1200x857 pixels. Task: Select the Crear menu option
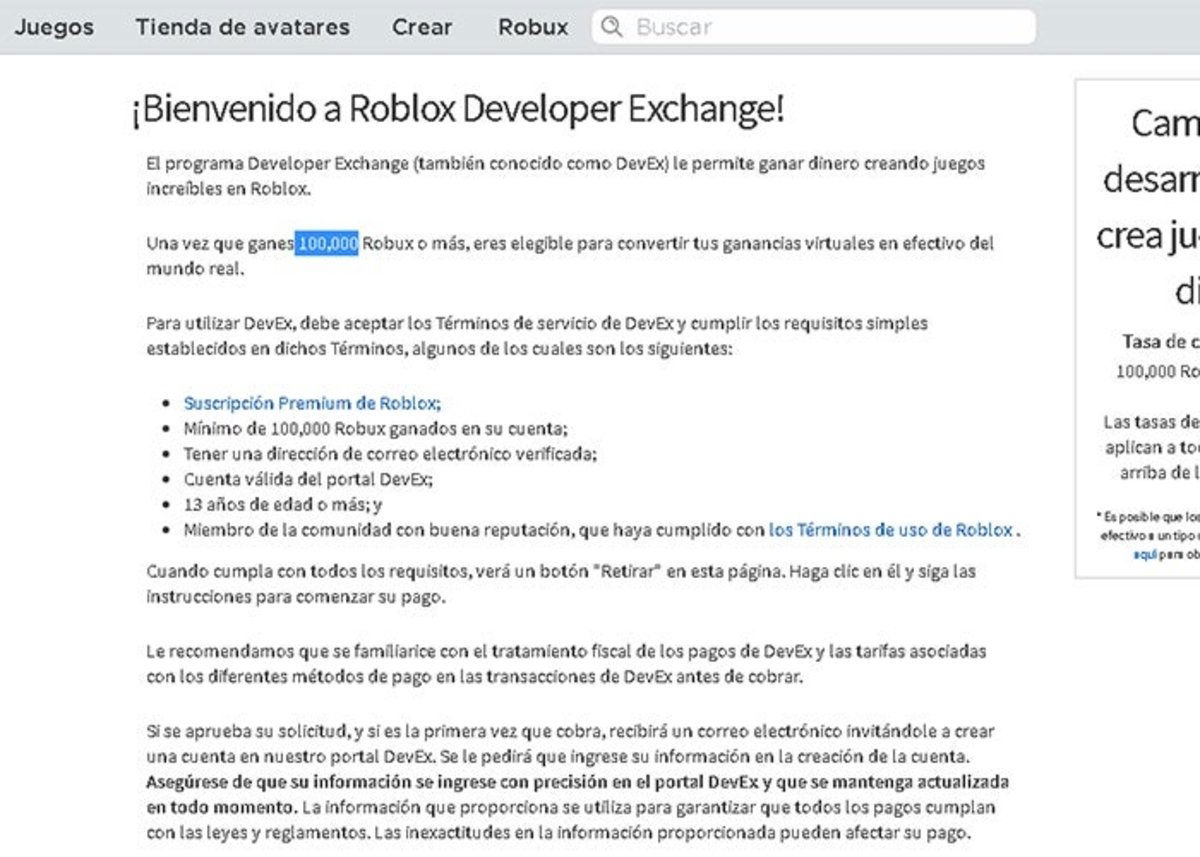pyautogui.click(x=422, y=27)
